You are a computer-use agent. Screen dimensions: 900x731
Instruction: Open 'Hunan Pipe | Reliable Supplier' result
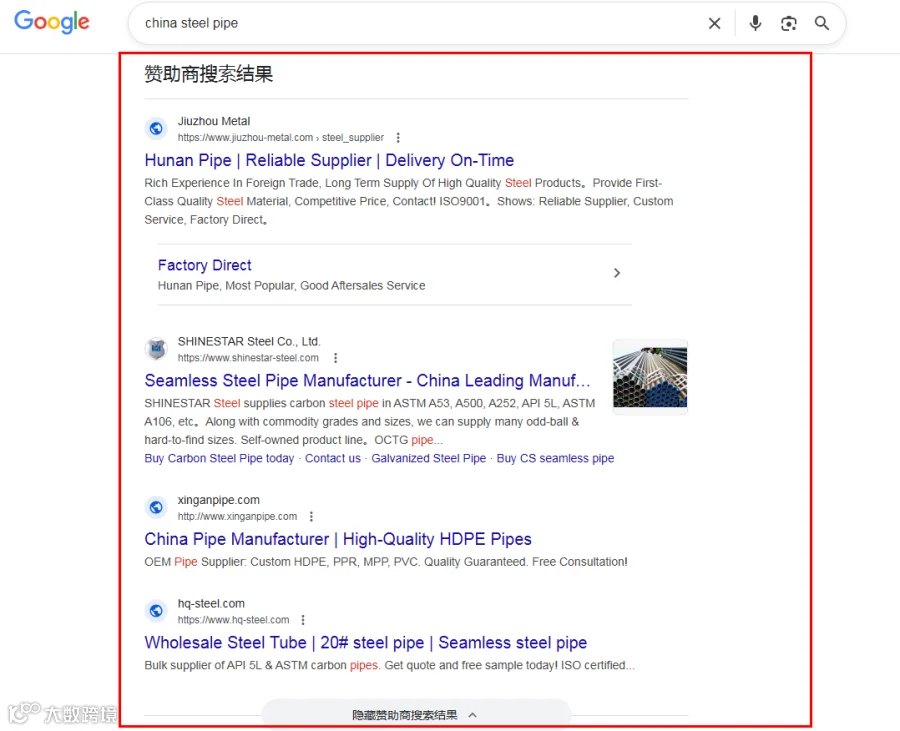point(329,160)
